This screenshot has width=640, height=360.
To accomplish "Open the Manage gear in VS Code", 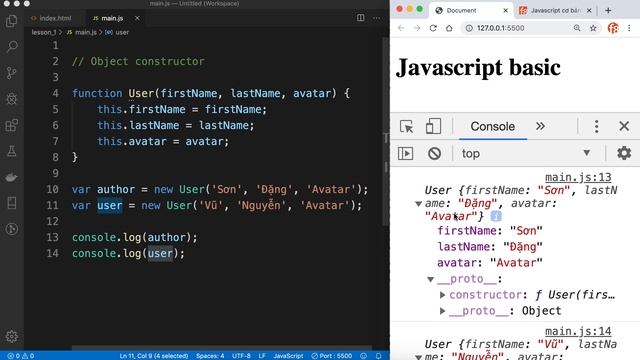I will click(11, 336).
